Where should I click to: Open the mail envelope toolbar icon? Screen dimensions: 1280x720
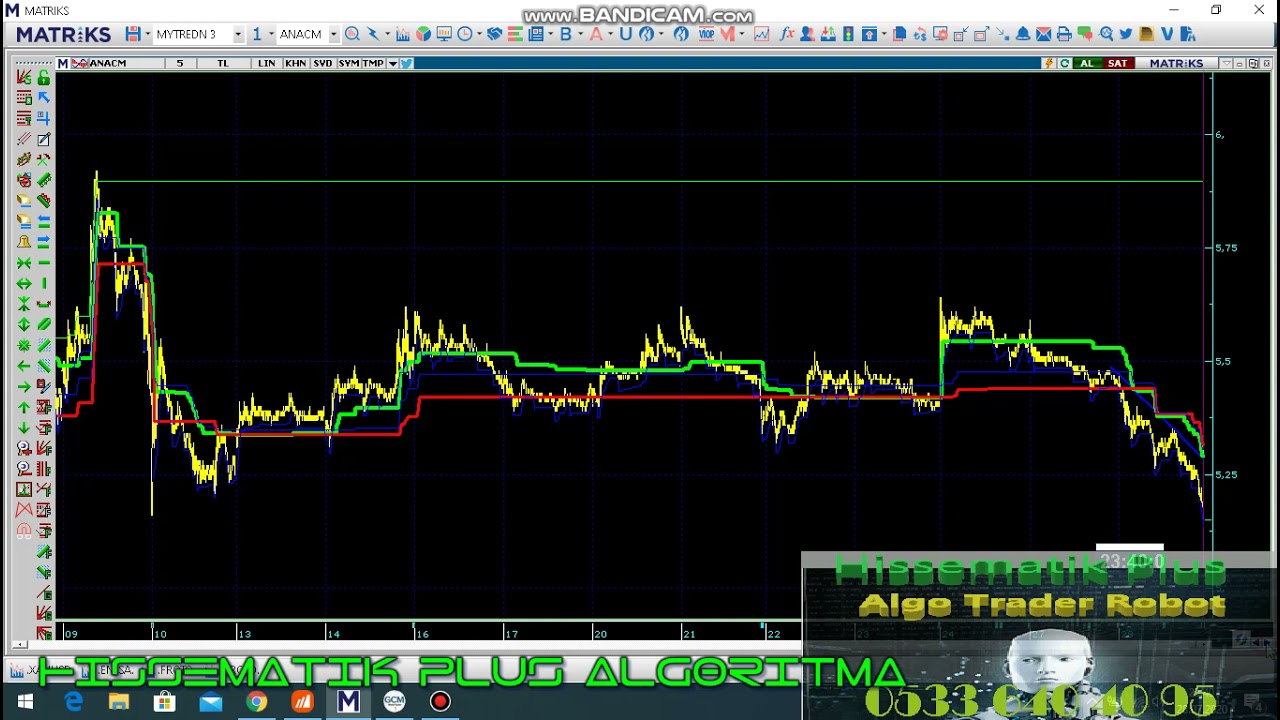(1044, 34)
